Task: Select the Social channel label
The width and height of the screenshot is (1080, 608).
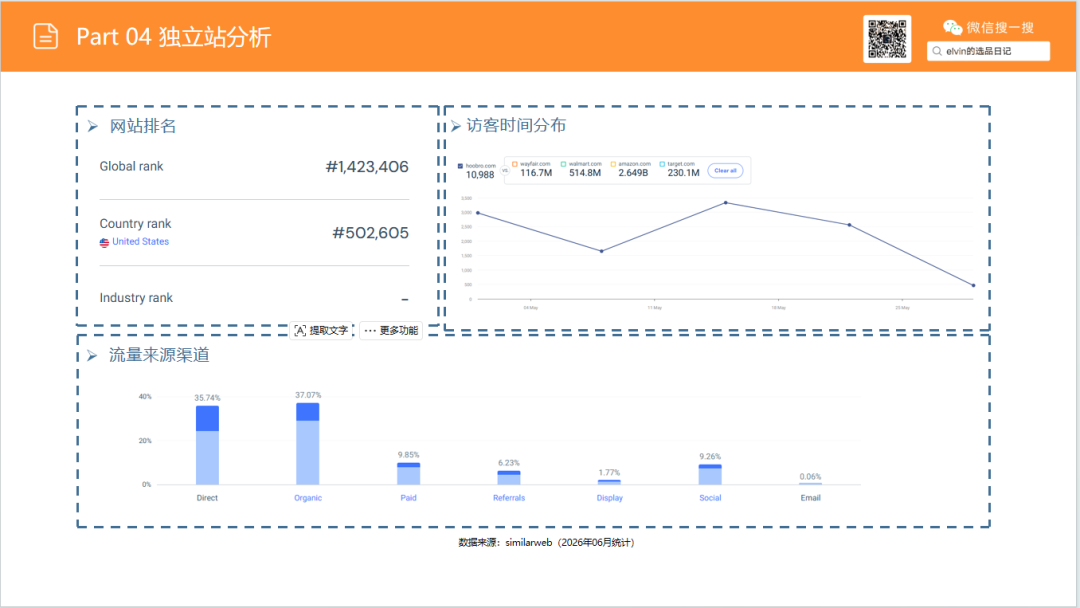Action: tap(710, 498)
